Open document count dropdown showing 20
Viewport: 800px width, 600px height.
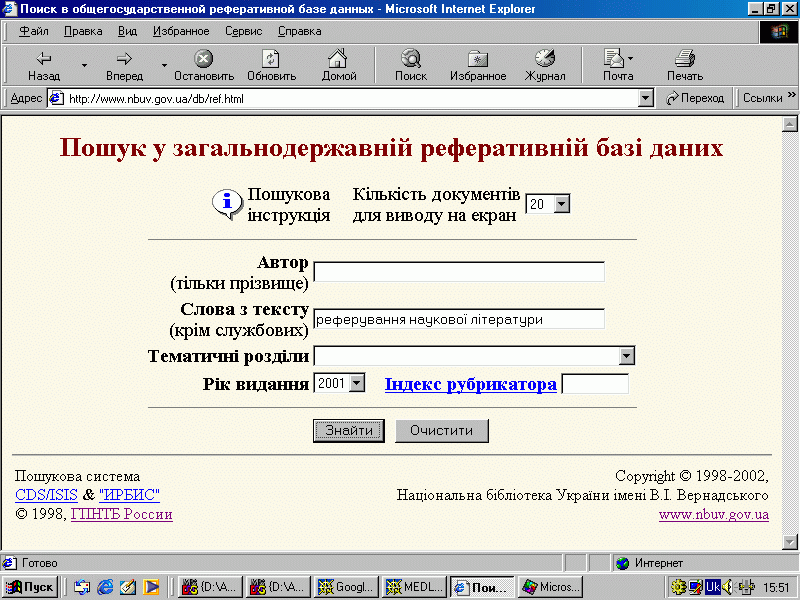[x=562, y=204]
